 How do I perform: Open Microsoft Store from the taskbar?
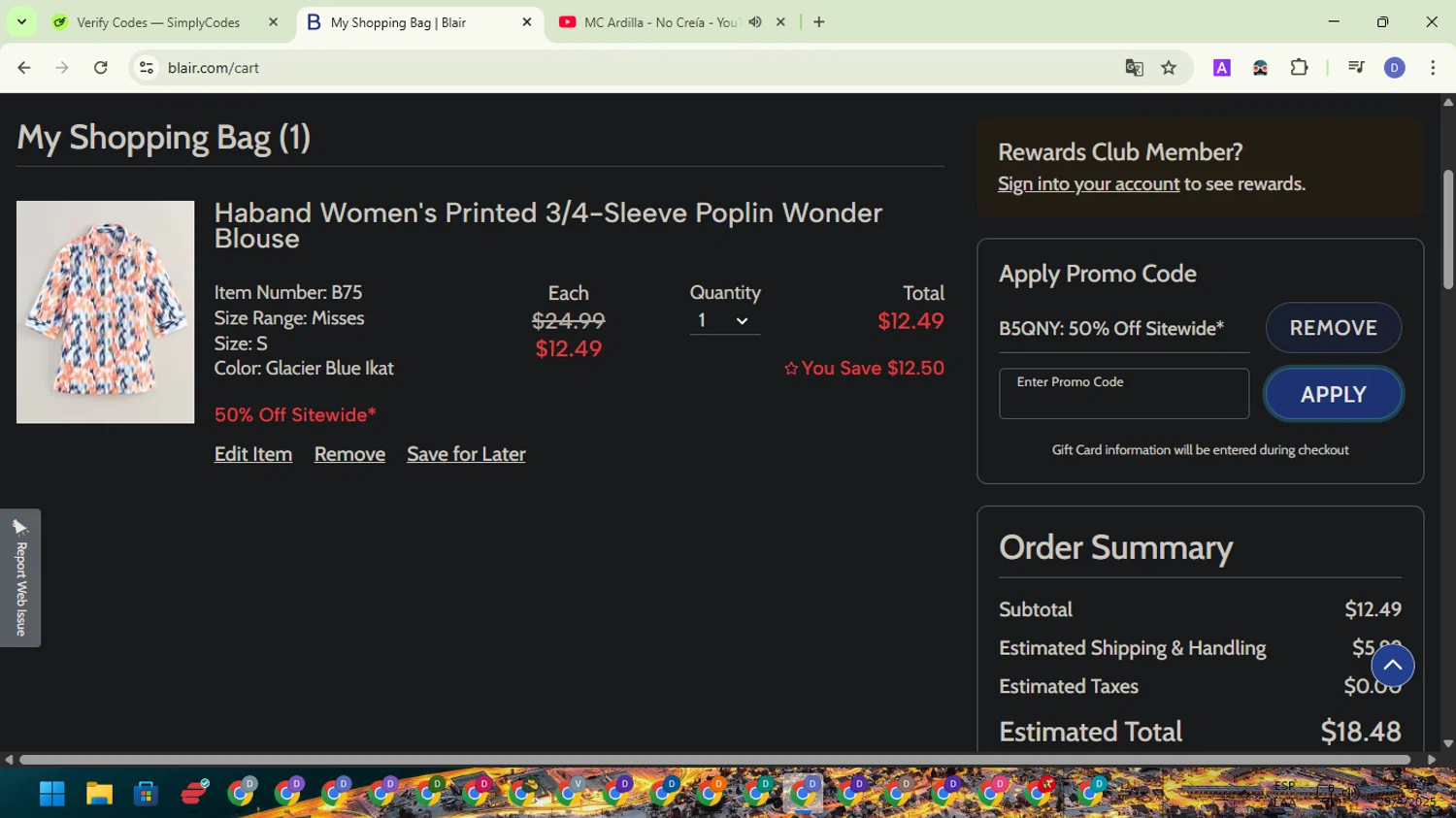(146, 794)
